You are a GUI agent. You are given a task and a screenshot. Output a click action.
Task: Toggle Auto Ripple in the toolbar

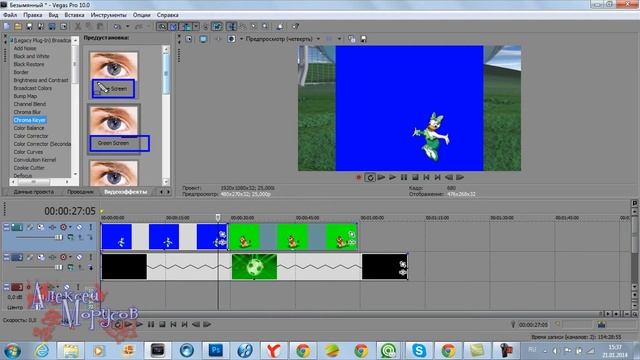[187, 27]
